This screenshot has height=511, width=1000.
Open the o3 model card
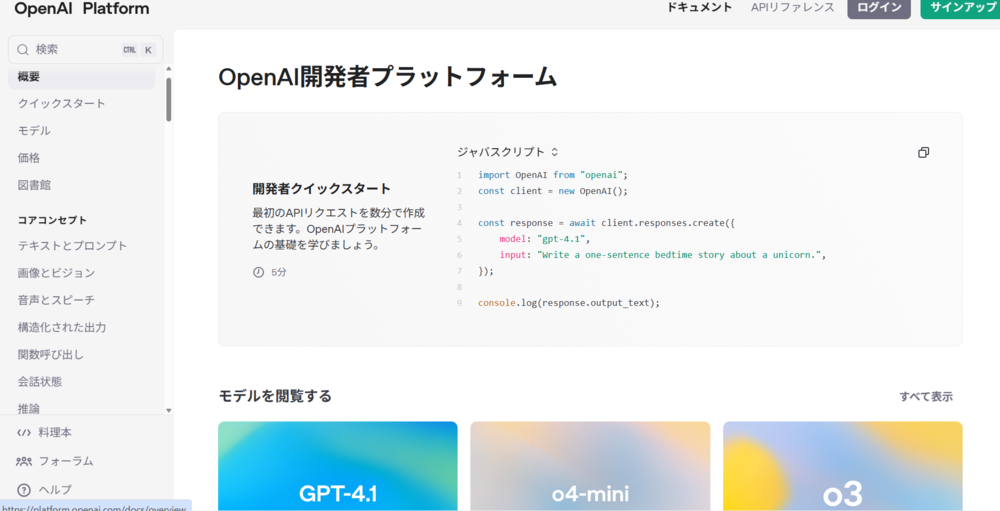[842, 466]
